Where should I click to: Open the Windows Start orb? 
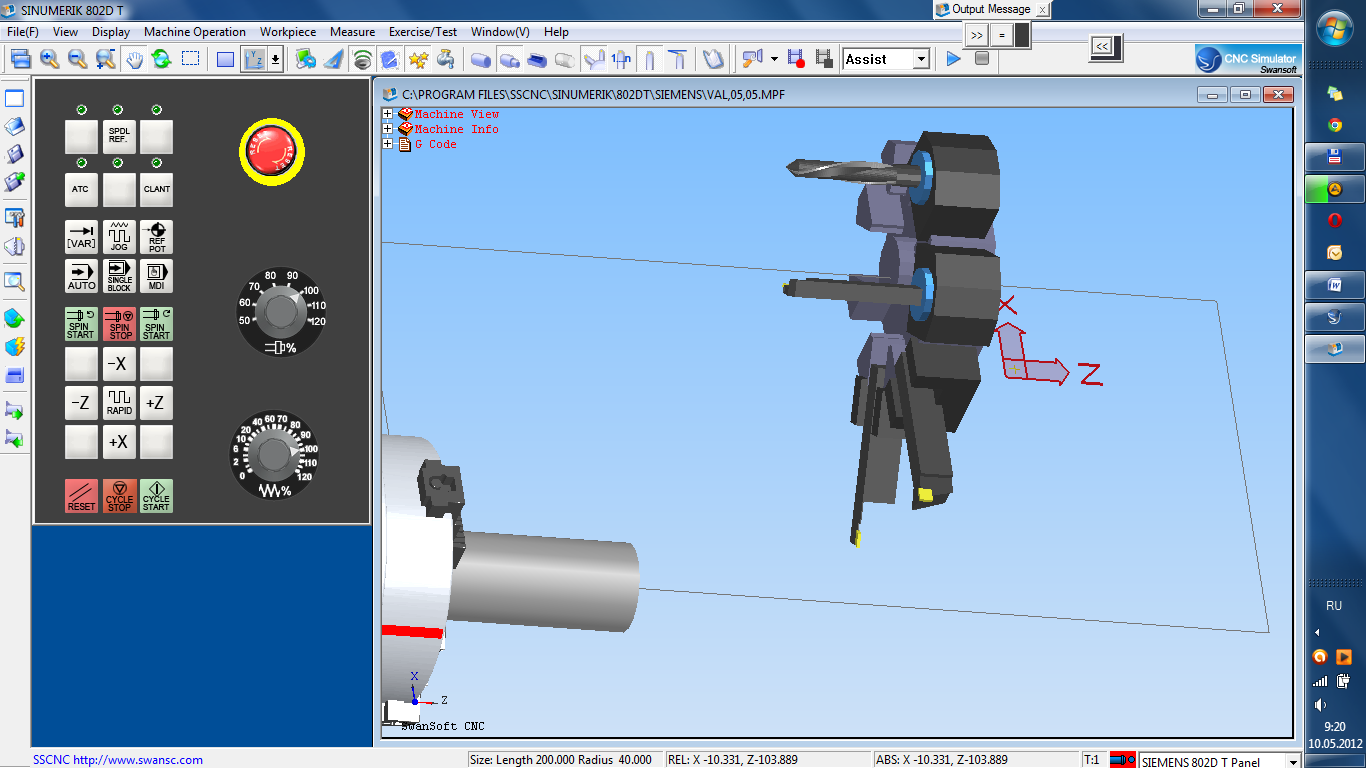pyautogui.click(x=1335, y=29)
